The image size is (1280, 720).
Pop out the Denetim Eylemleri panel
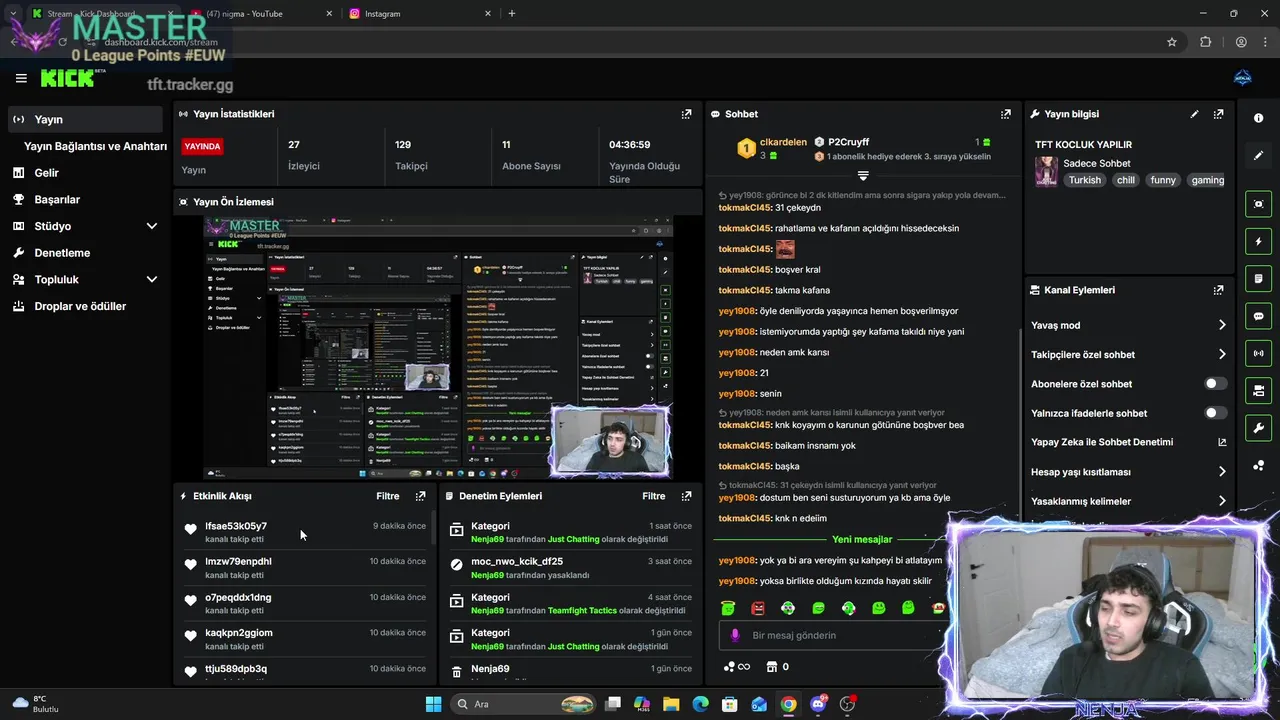click(x=686, y=496)
